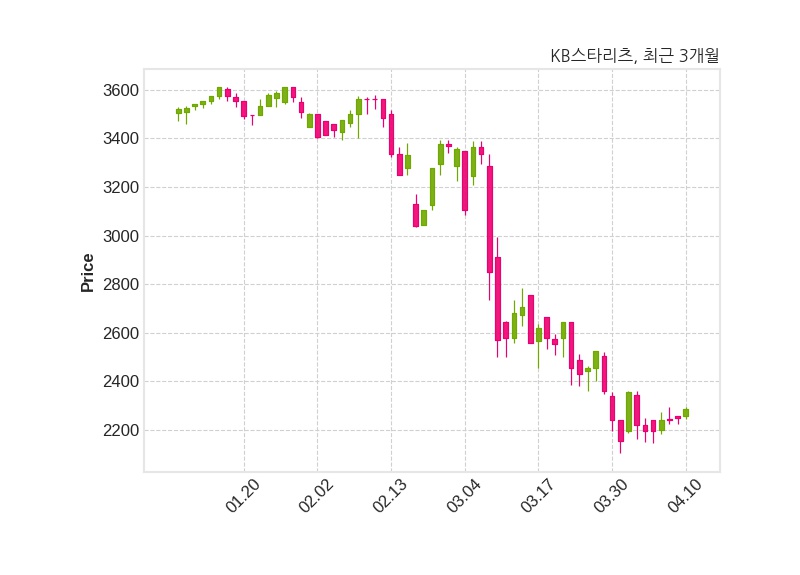Select the 03.04 date tick label

point(463,496)
